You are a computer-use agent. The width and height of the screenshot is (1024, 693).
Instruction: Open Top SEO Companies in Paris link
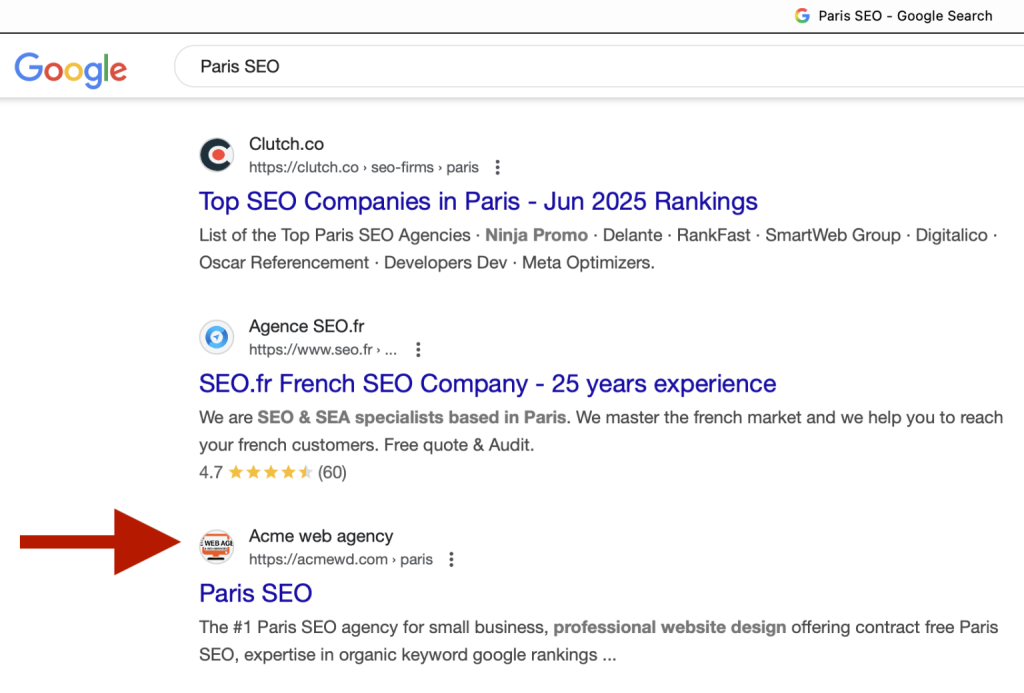click(478, 201)
